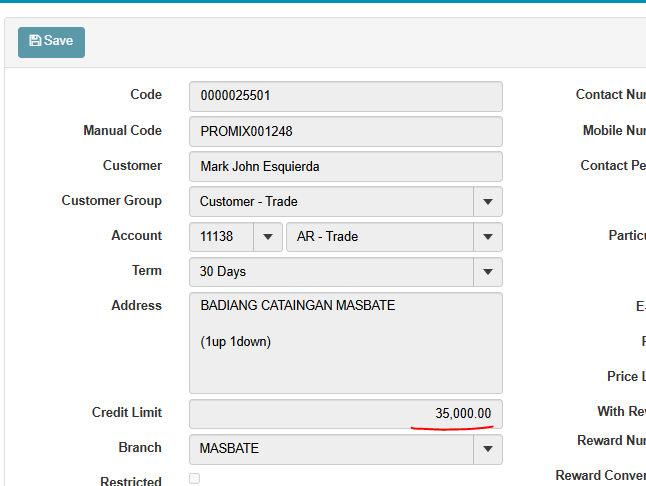This screenshot has width=646, height=486.
Task: Expand the AR - Trade dropdown arrow
Action: [487, 237]
